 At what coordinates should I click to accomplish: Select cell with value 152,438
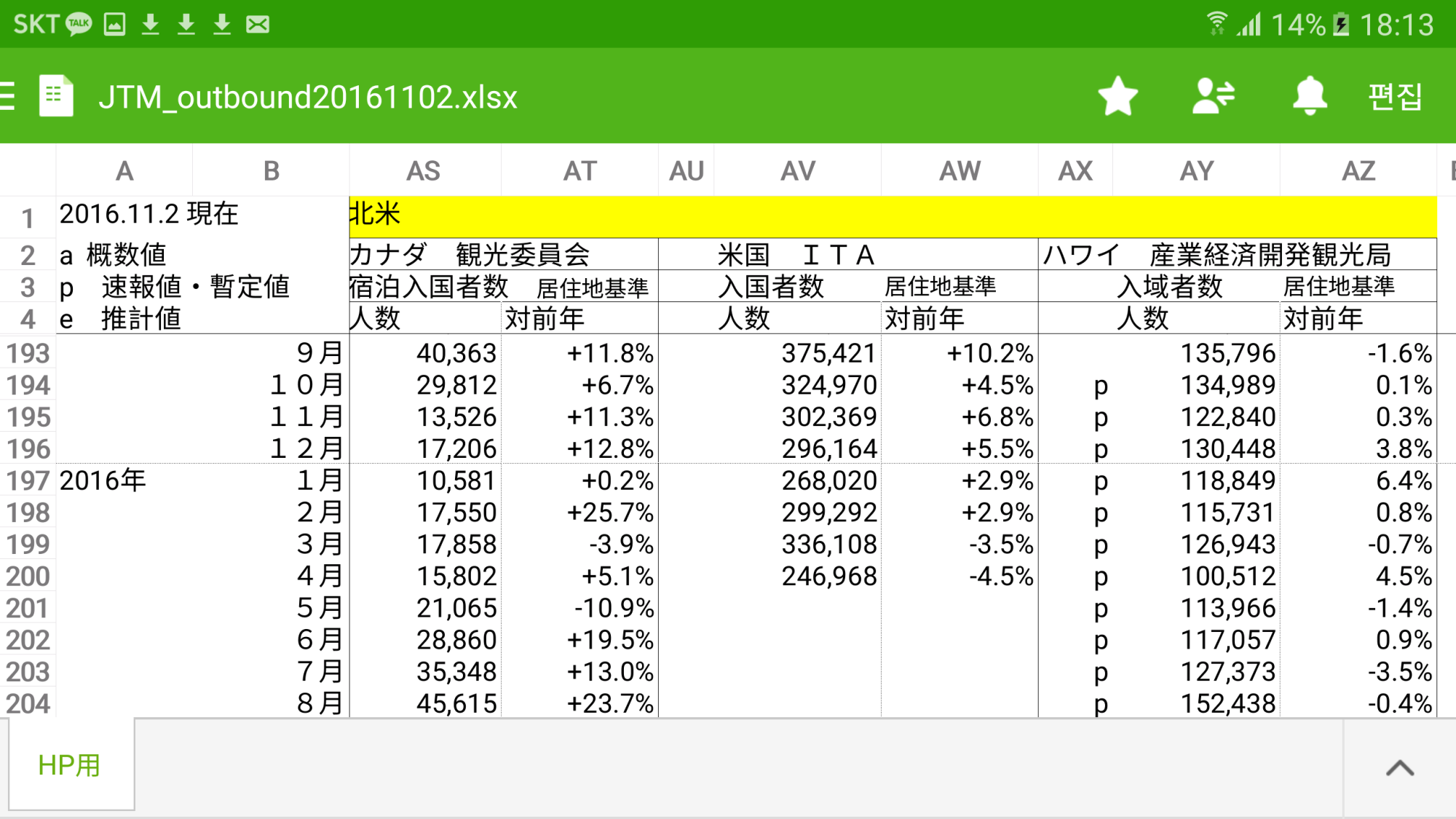point(1196,703)
